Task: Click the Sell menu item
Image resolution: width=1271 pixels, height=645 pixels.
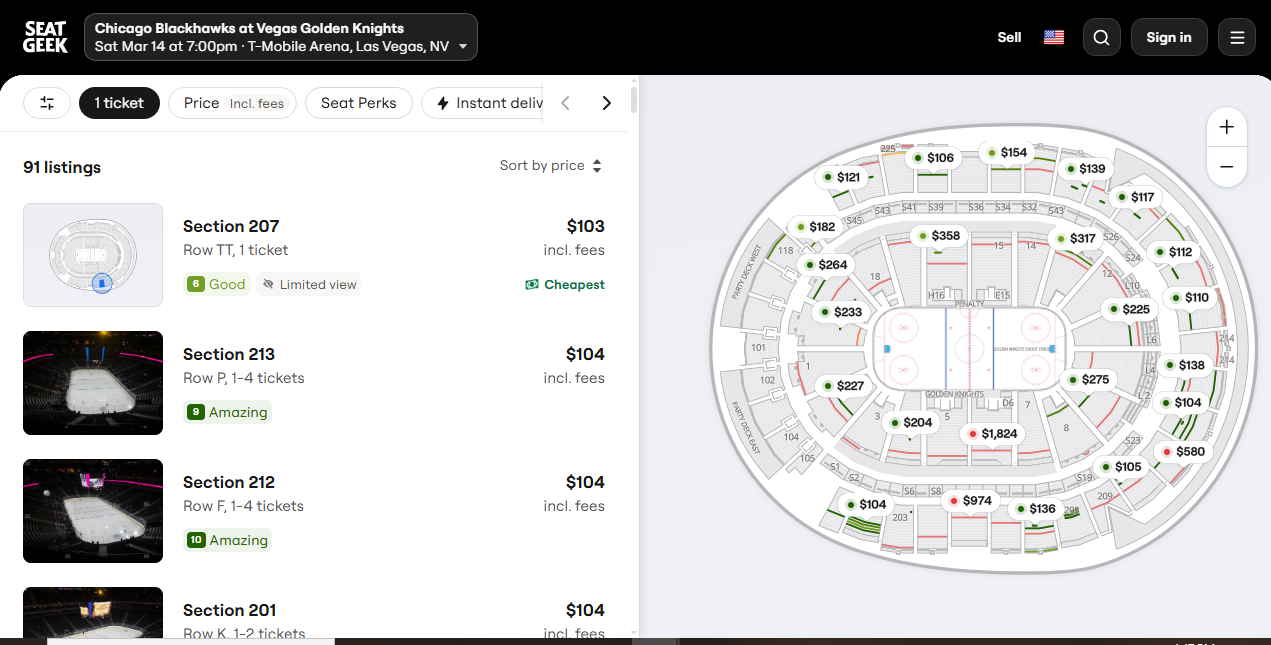Action: [1009, 37]
